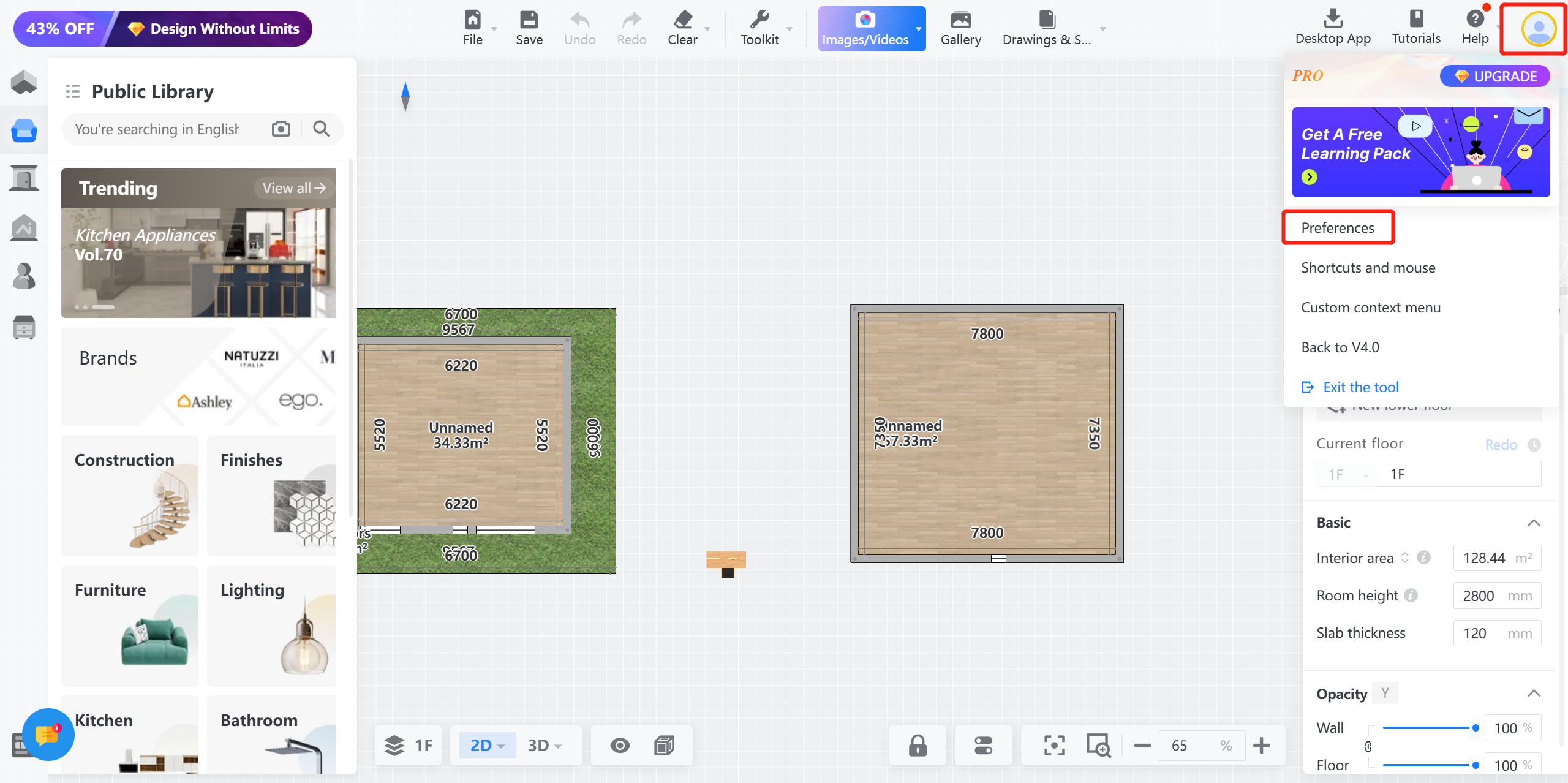Click the camera image search icon
This screenshot has height=783, width=1568.
pos(281,129)
